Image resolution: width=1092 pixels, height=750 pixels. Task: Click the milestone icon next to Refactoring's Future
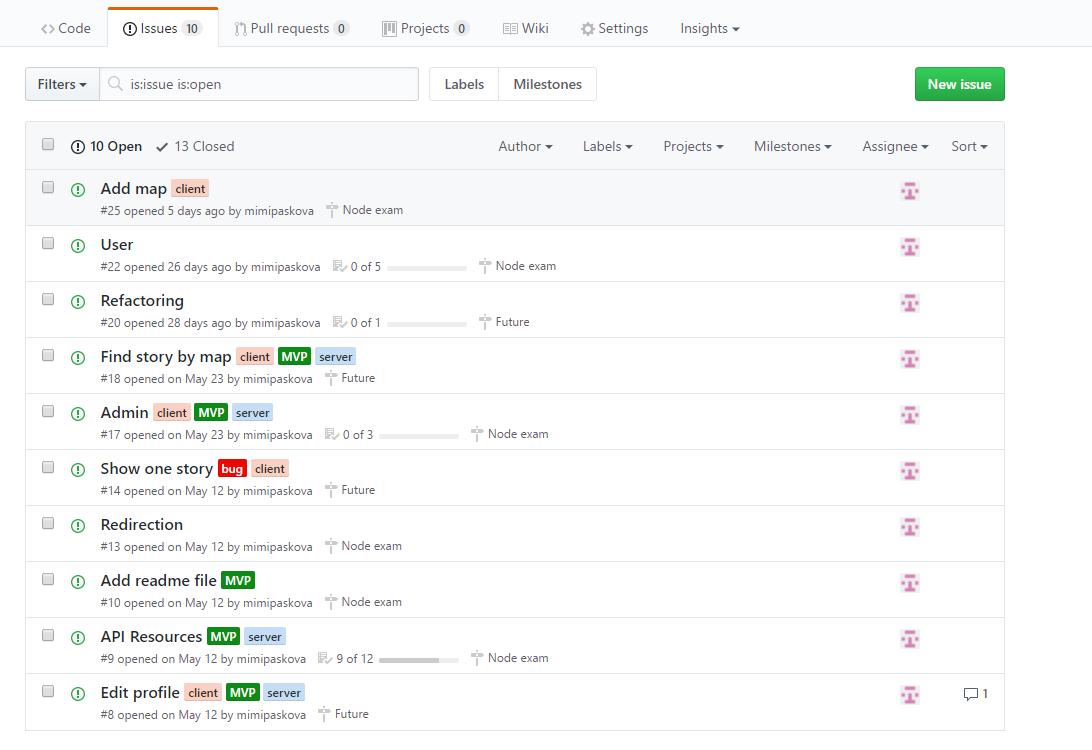click(x=485, y=322)
